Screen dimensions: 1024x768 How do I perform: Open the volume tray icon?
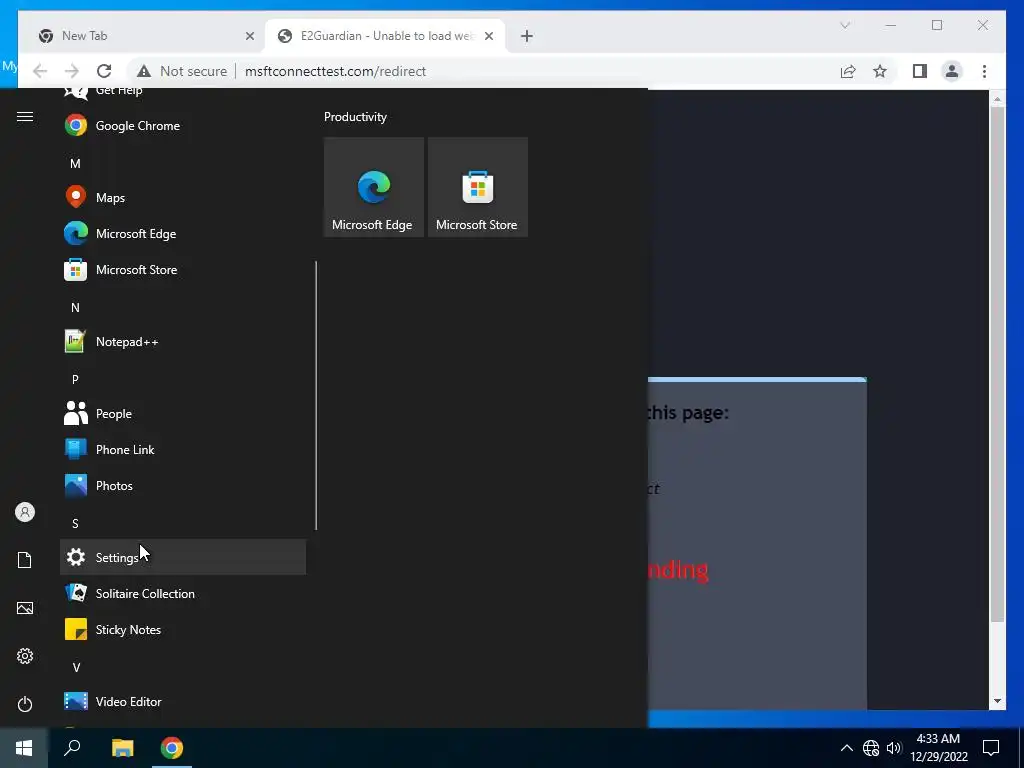tap(894, 748)
